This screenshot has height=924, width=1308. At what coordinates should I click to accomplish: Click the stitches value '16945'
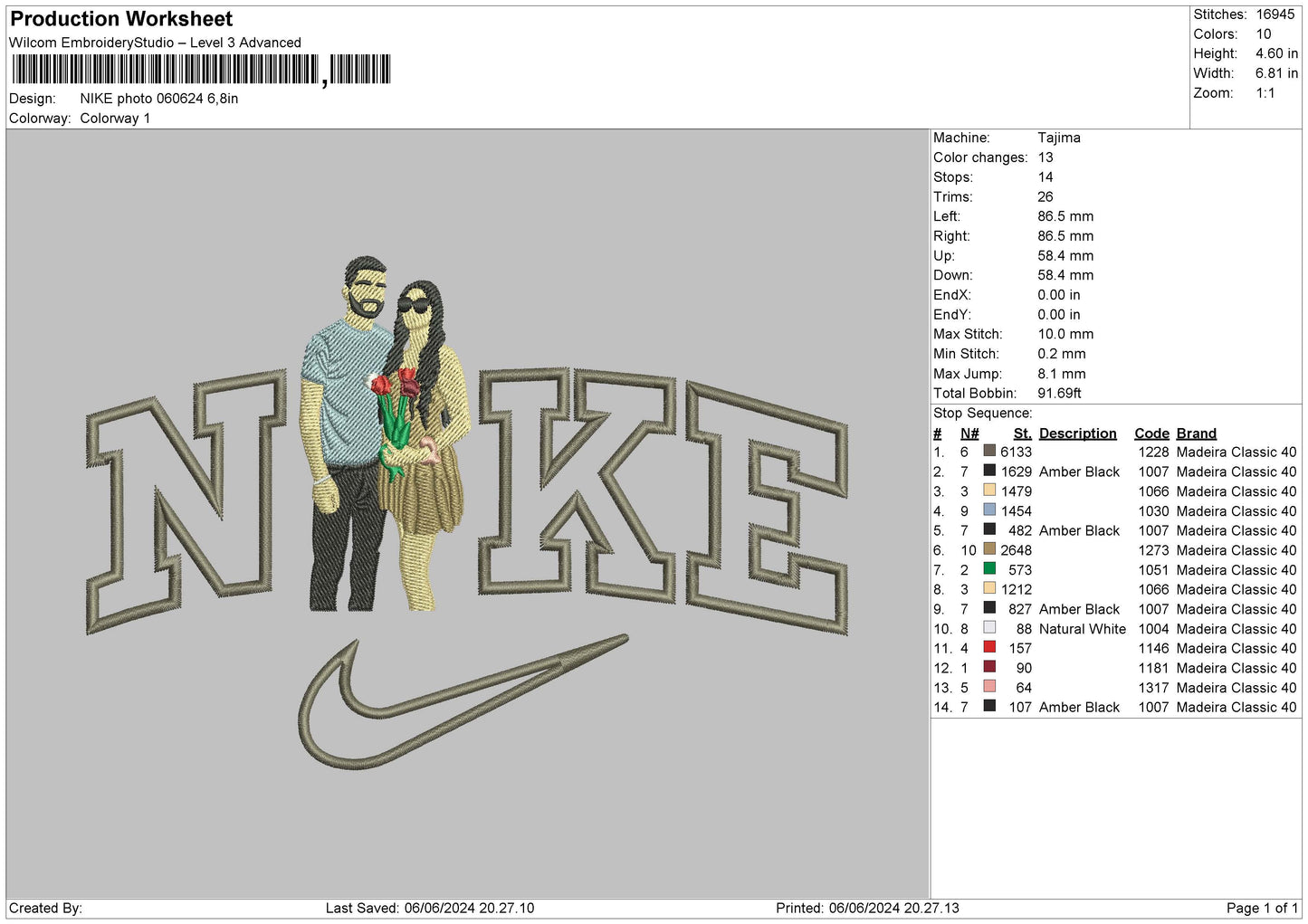pos(1275,14)
